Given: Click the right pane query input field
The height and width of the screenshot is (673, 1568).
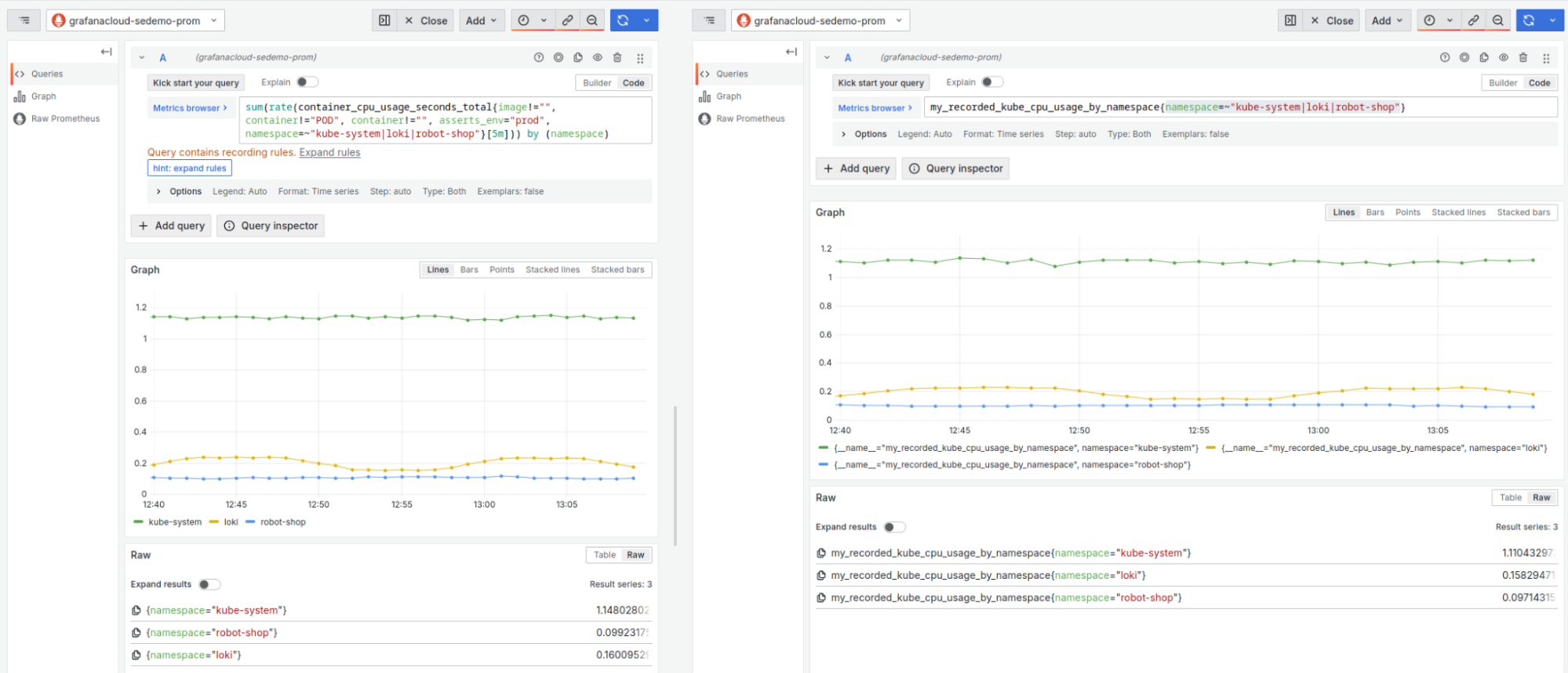Looking at the screenshot, I should pyautogui.click(x=1239, y=107).
